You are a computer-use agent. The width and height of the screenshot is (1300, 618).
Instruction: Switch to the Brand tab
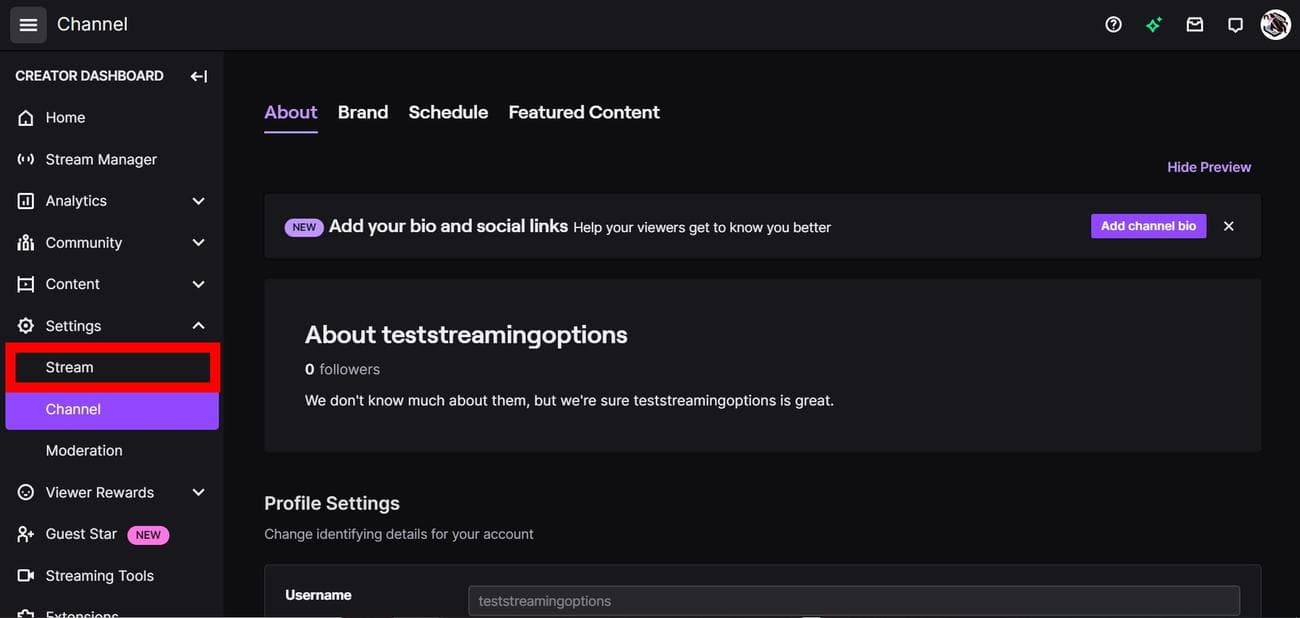(362, 112)
